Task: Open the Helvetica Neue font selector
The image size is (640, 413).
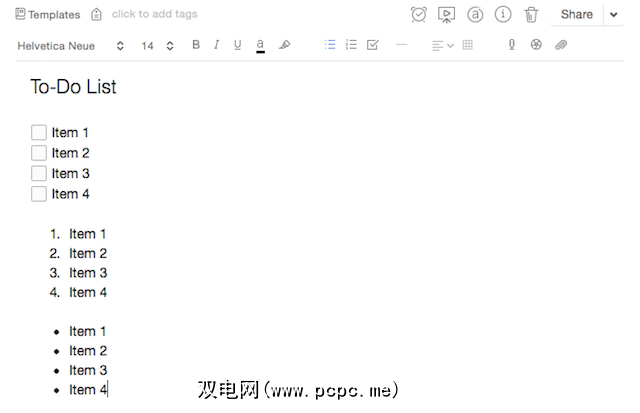Action: [70, 46]
